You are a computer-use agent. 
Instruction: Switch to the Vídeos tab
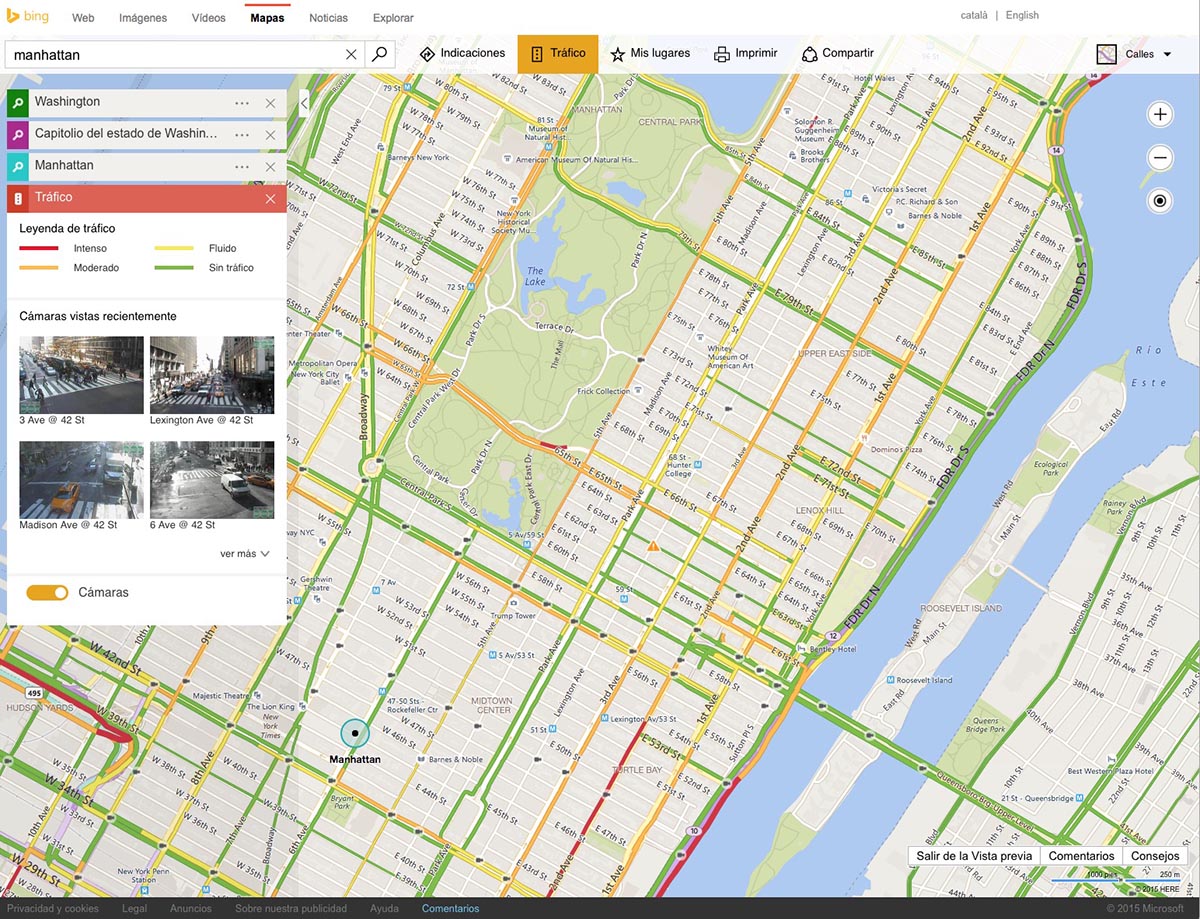[x=208, y=18]
